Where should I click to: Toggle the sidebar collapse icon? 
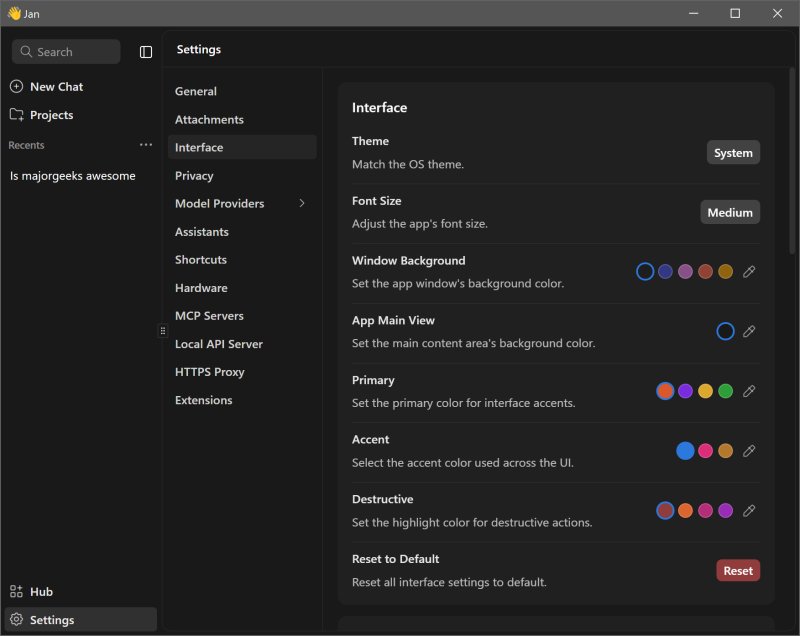click(x=146, y=52)
